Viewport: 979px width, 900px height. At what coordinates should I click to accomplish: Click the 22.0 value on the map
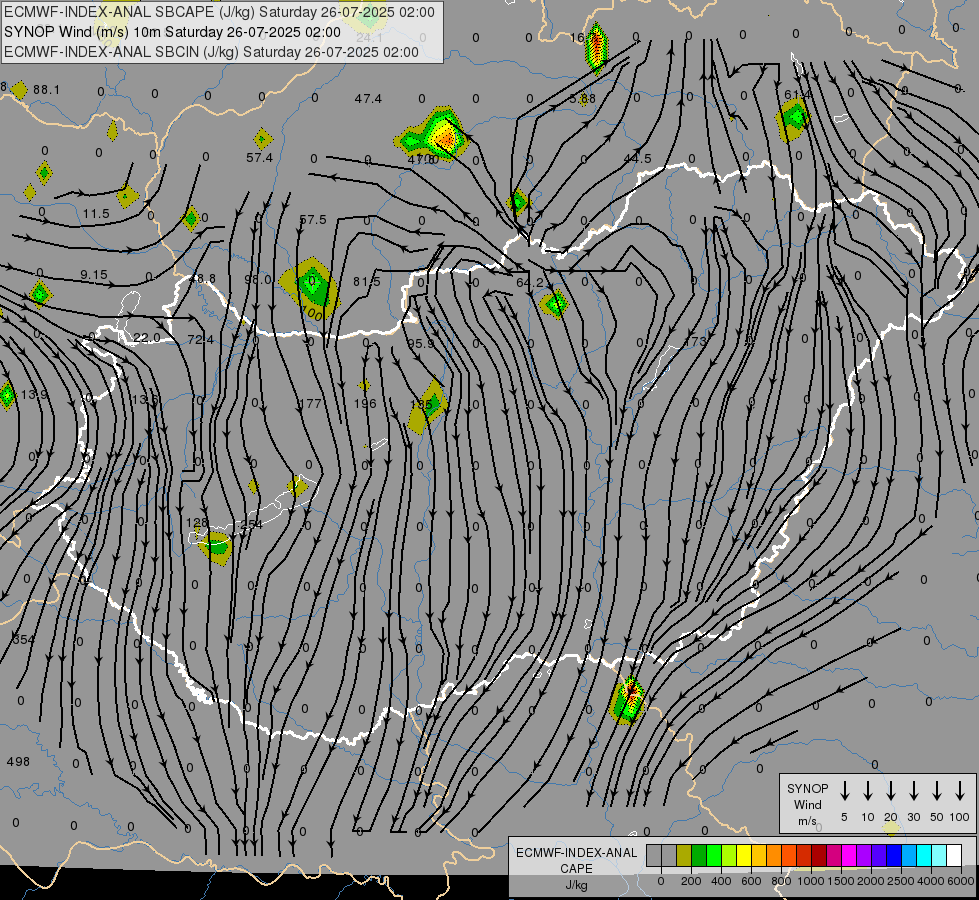(x=147, y=338)
